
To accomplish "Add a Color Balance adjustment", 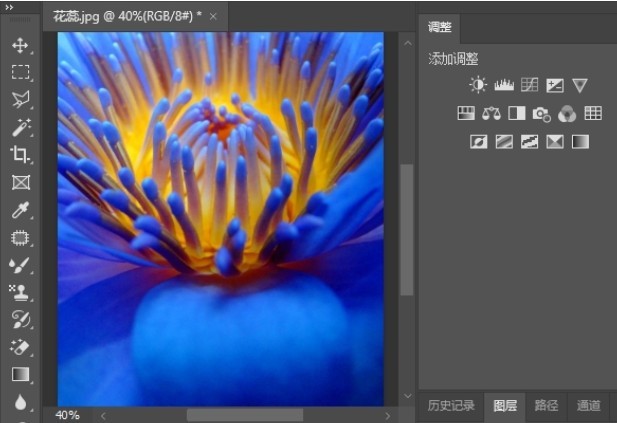I will point(491,114).
